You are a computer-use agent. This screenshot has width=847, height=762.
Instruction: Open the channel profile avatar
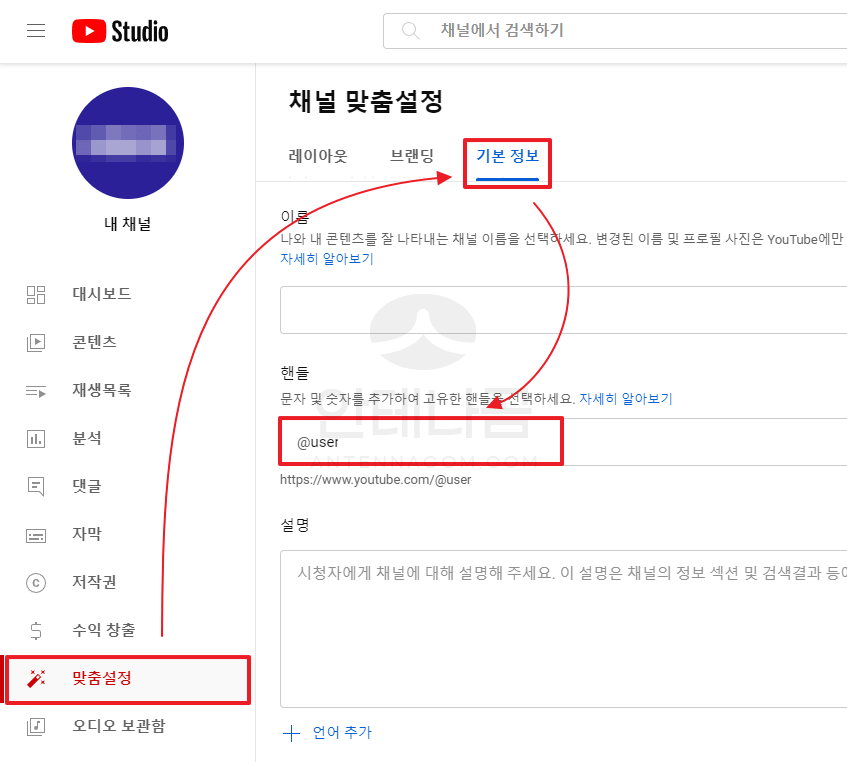(128, 143)
